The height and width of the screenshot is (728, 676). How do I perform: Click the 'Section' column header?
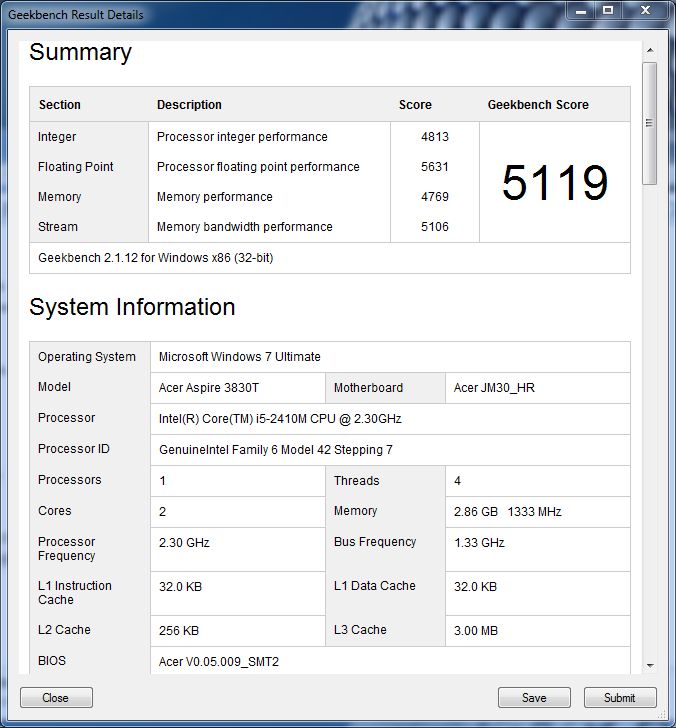pyautogui.click(x=60, y=104)
